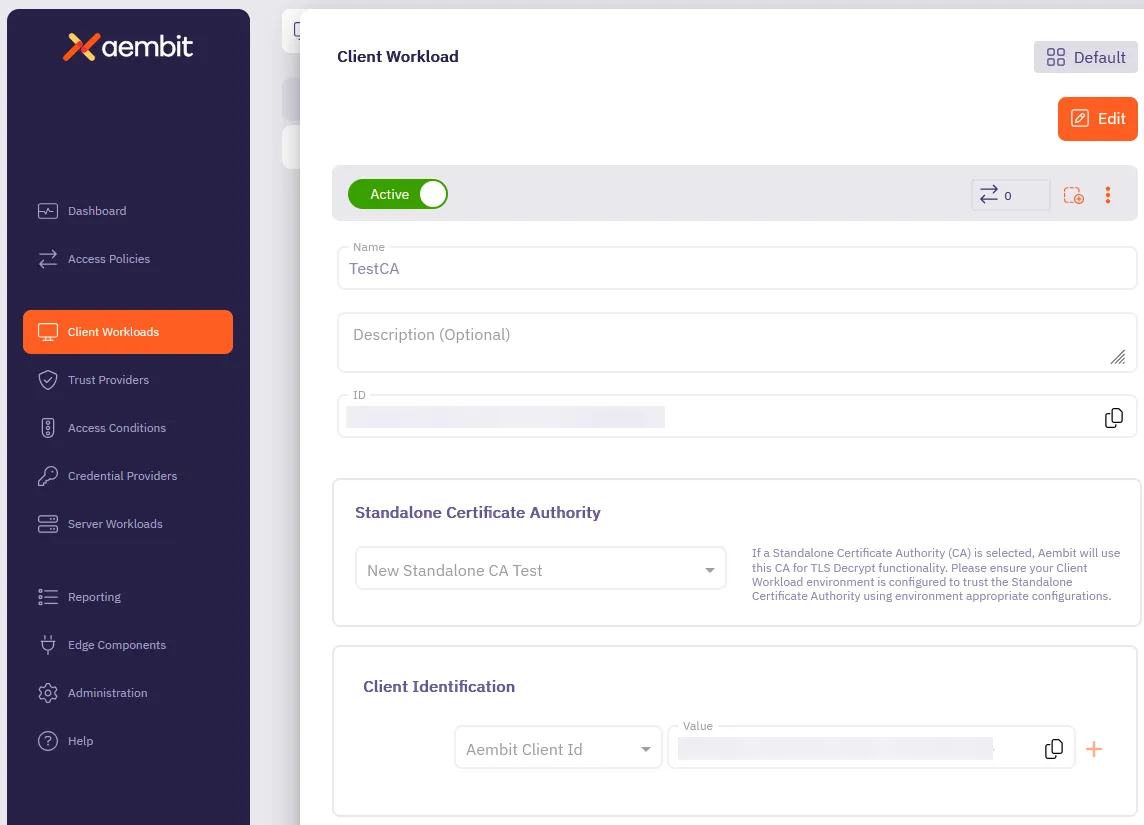Viewport: 1144px width, 825px height.
Task: Click the access policies counter showing 0
Action: coord(1010,195)
